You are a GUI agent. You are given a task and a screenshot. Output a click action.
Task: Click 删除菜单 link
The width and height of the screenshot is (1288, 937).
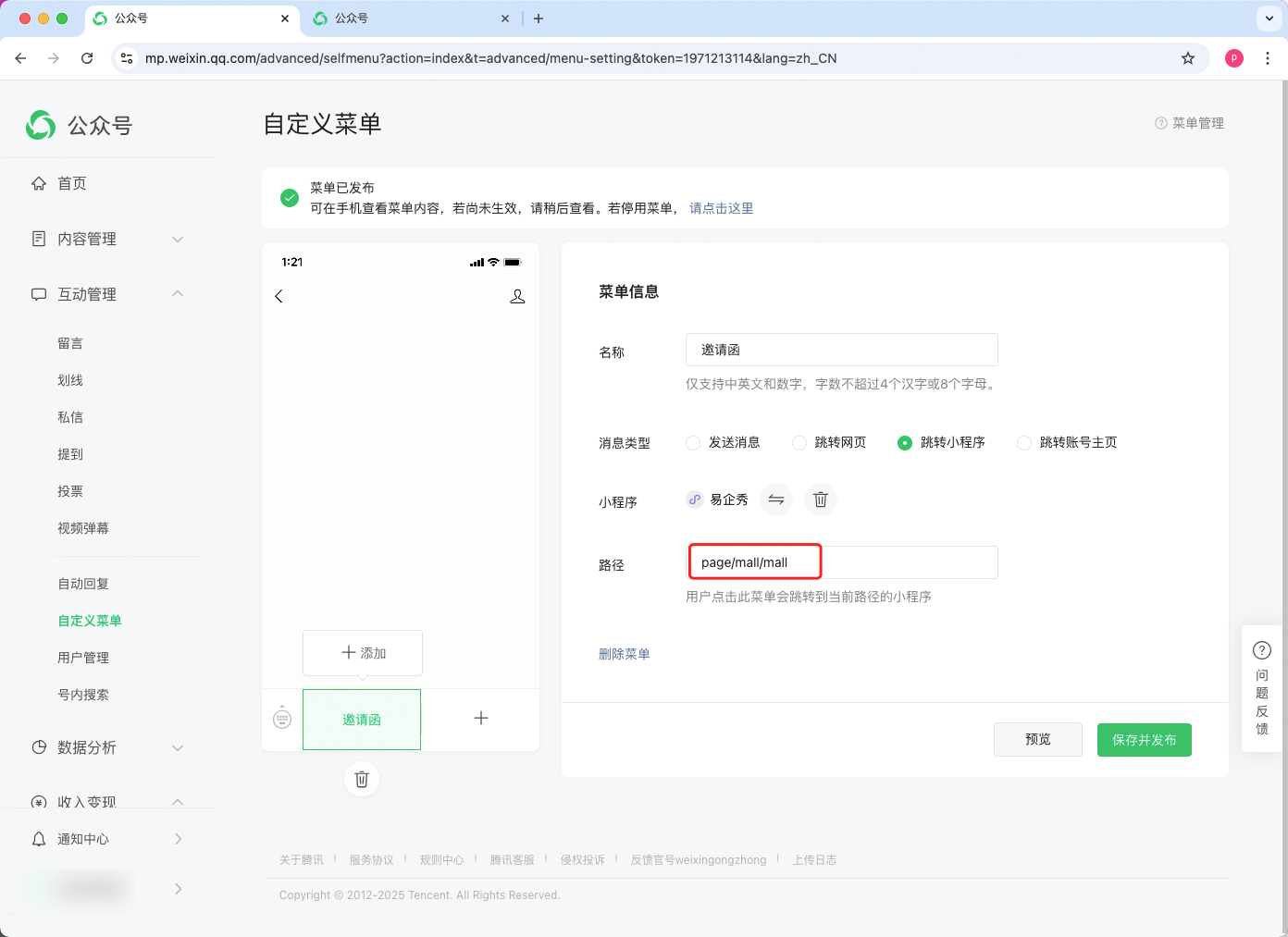(625, 654)
